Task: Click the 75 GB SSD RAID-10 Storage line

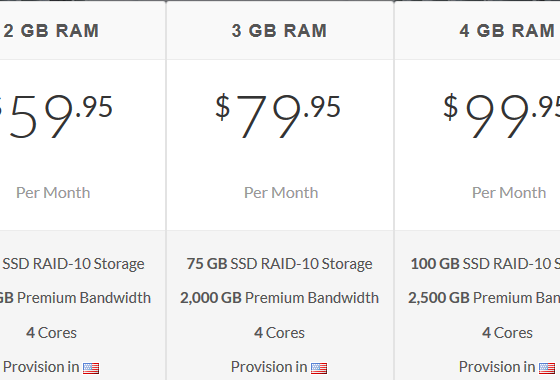Action: click(279, 264)
